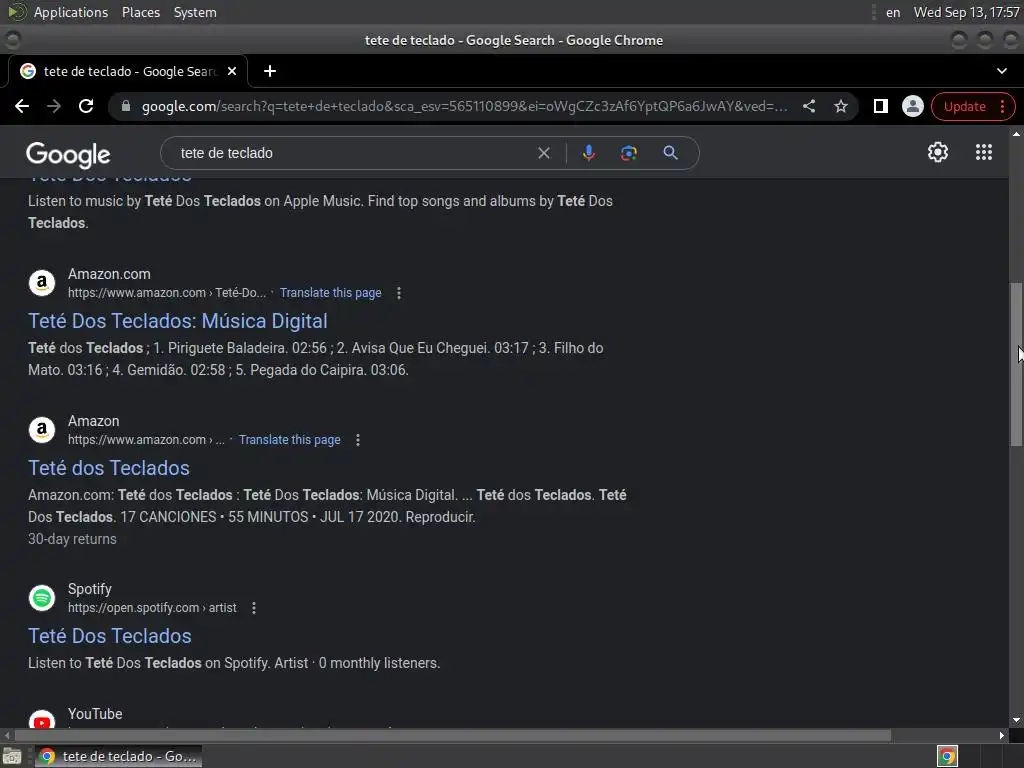
Task: Click the '30-day returns' text
Action: pos(72,539)
